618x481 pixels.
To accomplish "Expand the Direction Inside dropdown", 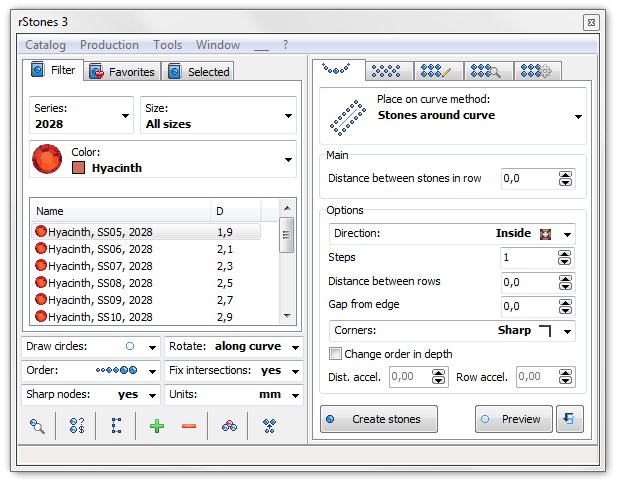I will (567, 235).
